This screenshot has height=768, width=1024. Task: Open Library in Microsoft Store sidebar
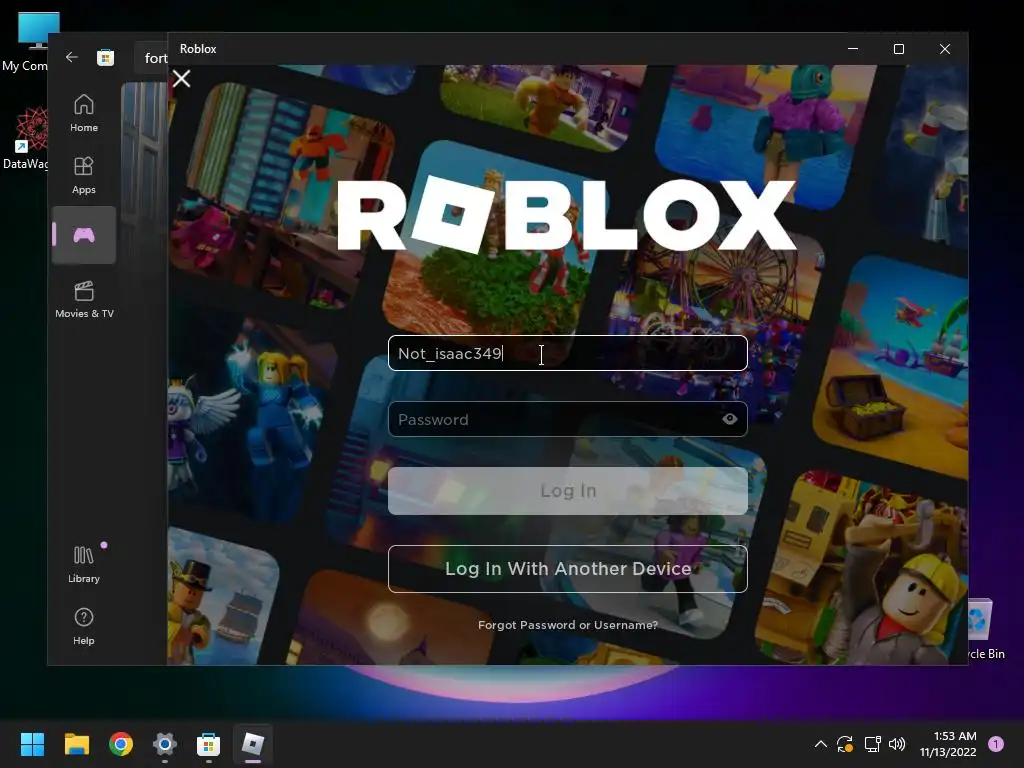click(x=84, y=564)
